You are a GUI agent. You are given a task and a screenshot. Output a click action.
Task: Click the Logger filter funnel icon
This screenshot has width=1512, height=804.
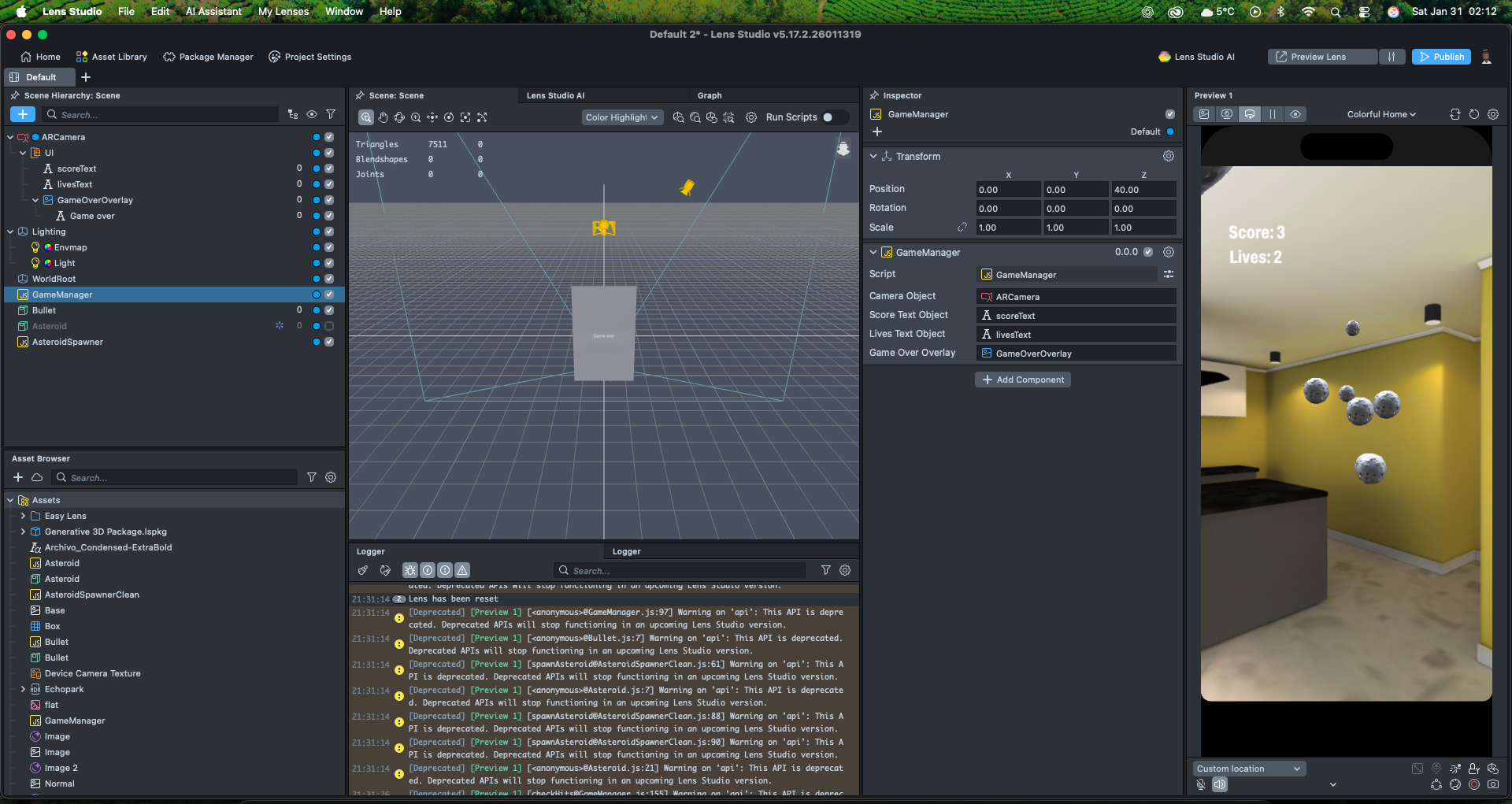coord(826,570)
